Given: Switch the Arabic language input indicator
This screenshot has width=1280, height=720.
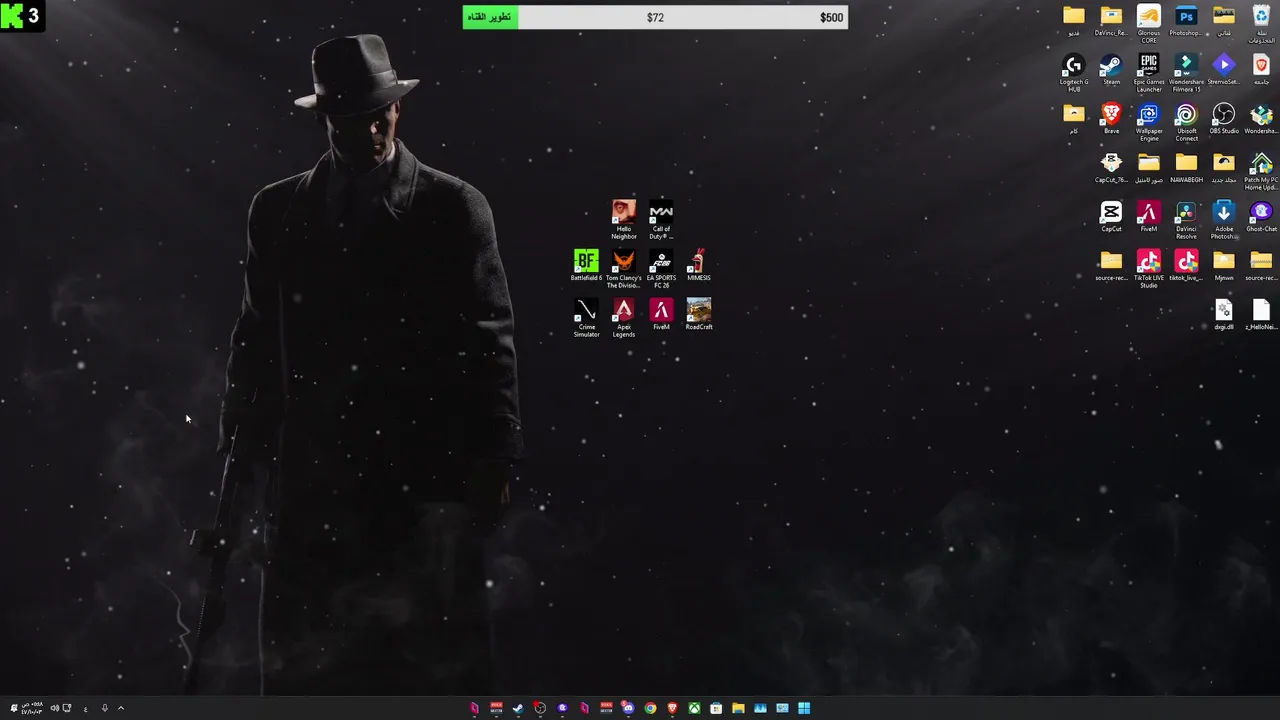Looking at the screenshot, I should [x=85, y=709].
